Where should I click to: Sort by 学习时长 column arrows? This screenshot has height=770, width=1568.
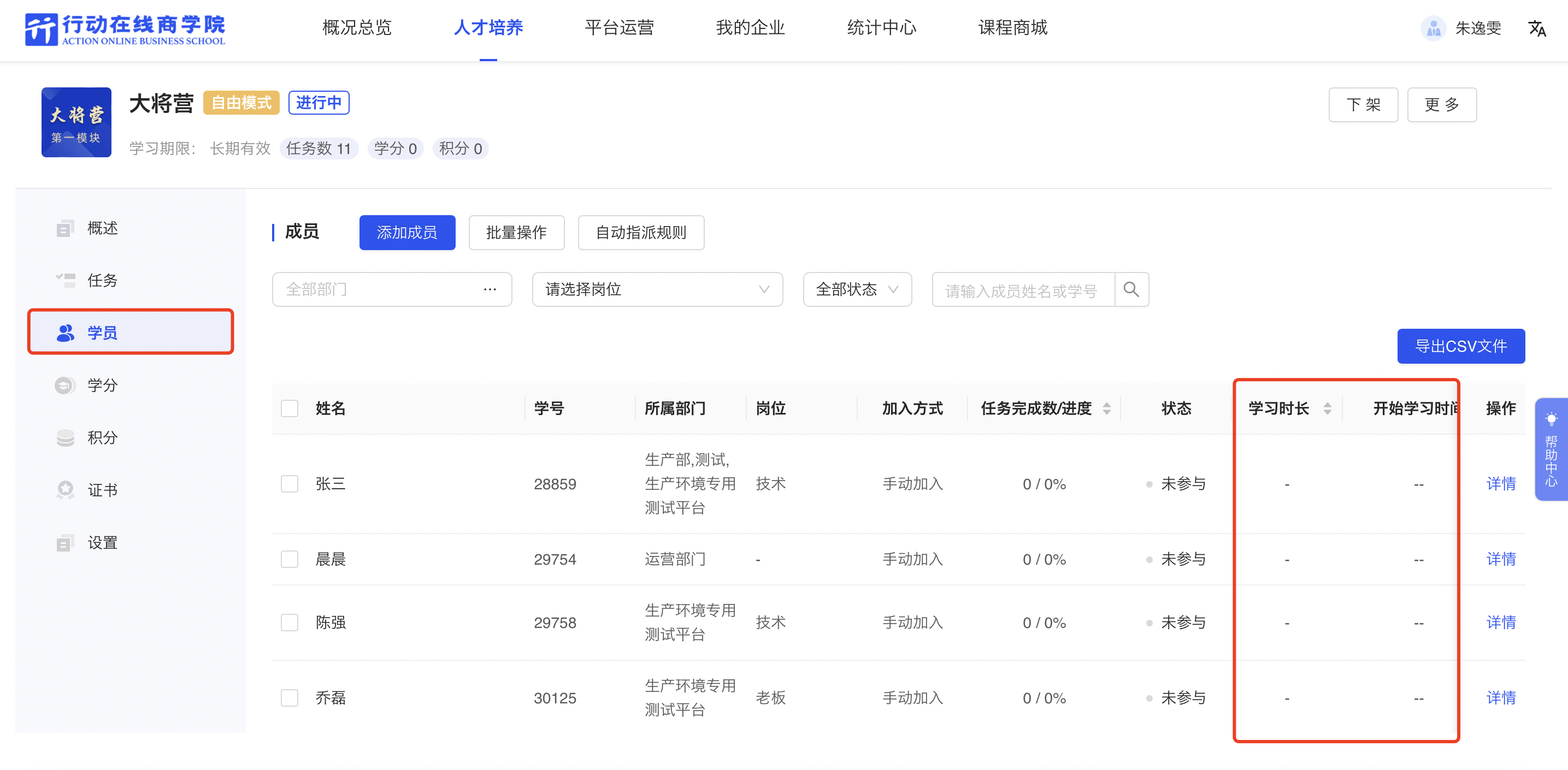point(1327,408)
